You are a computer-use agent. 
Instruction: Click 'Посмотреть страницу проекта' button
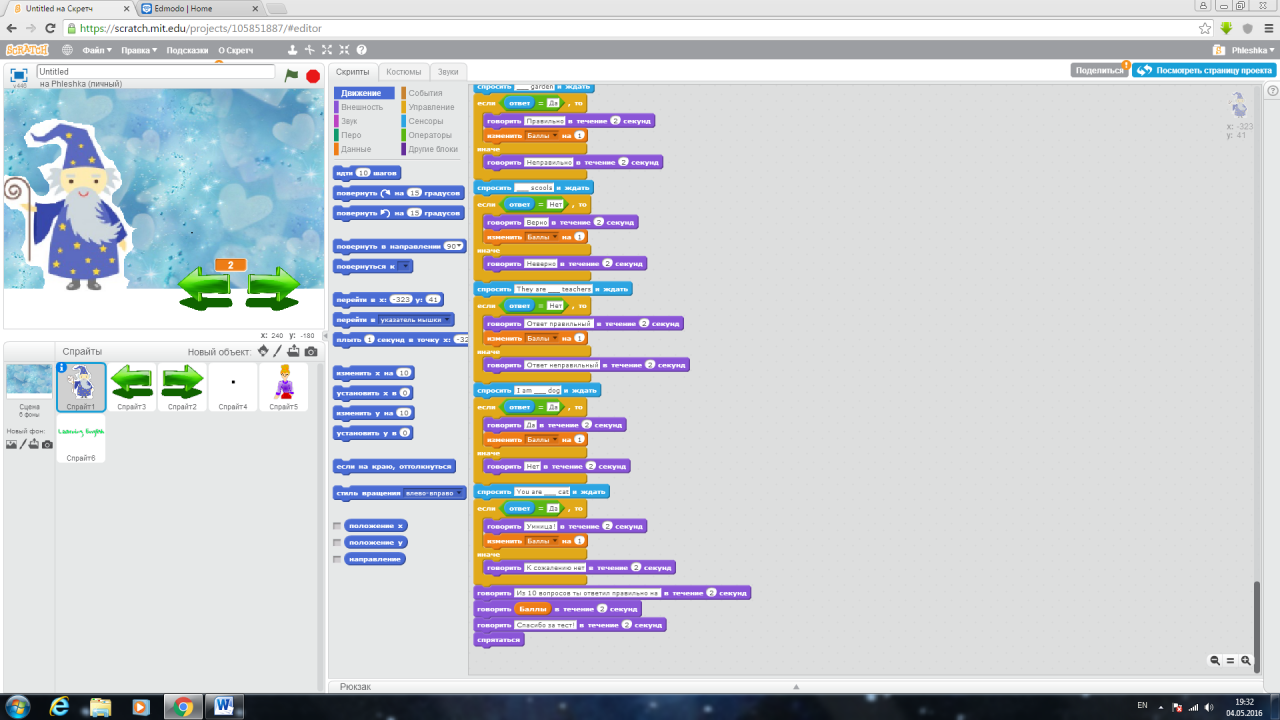pos(1205,71)
